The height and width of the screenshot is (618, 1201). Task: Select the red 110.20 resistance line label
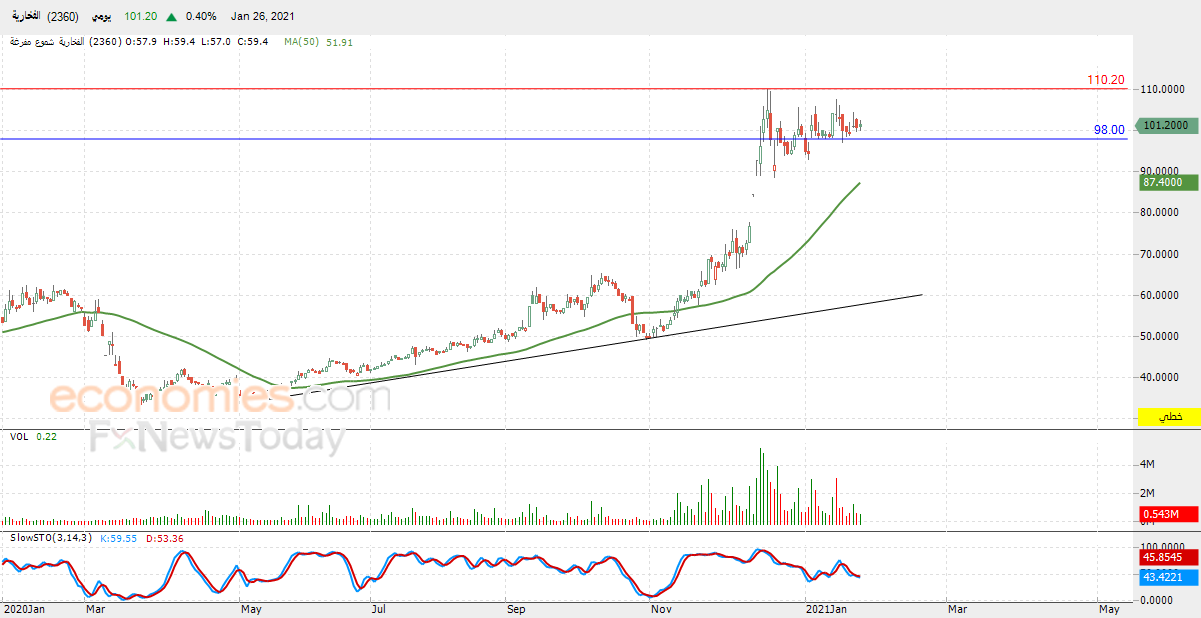pyautogui.click(x=1106, y=80)
